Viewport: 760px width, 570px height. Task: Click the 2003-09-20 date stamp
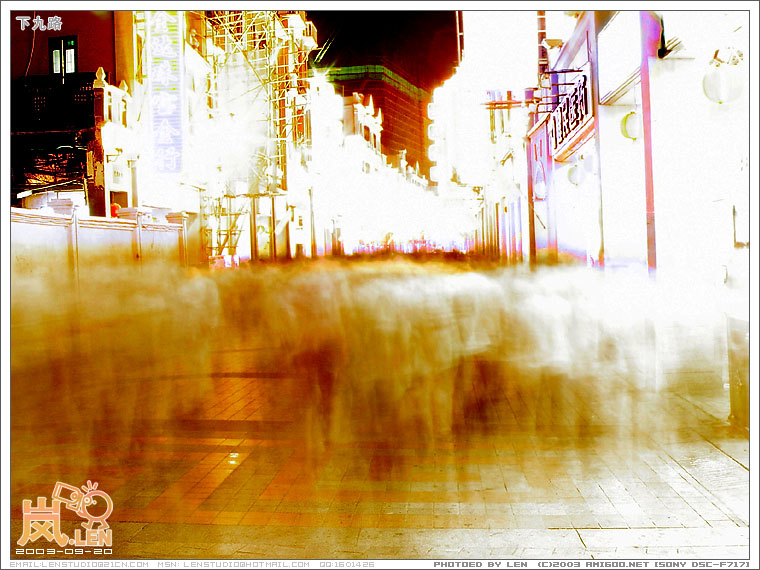(x=49, y=551)
